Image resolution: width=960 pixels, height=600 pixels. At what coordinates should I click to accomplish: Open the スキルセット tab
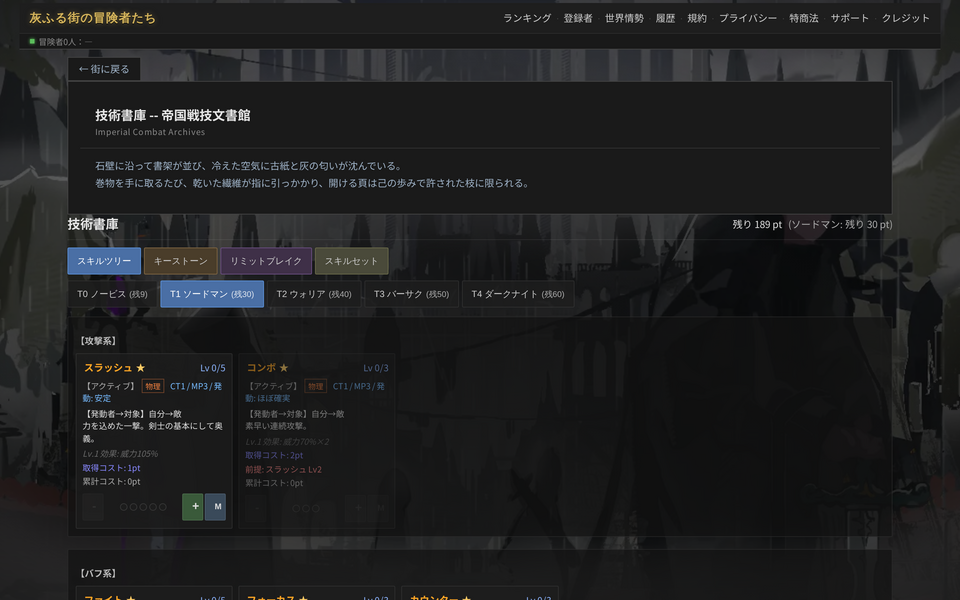(351, 261)
